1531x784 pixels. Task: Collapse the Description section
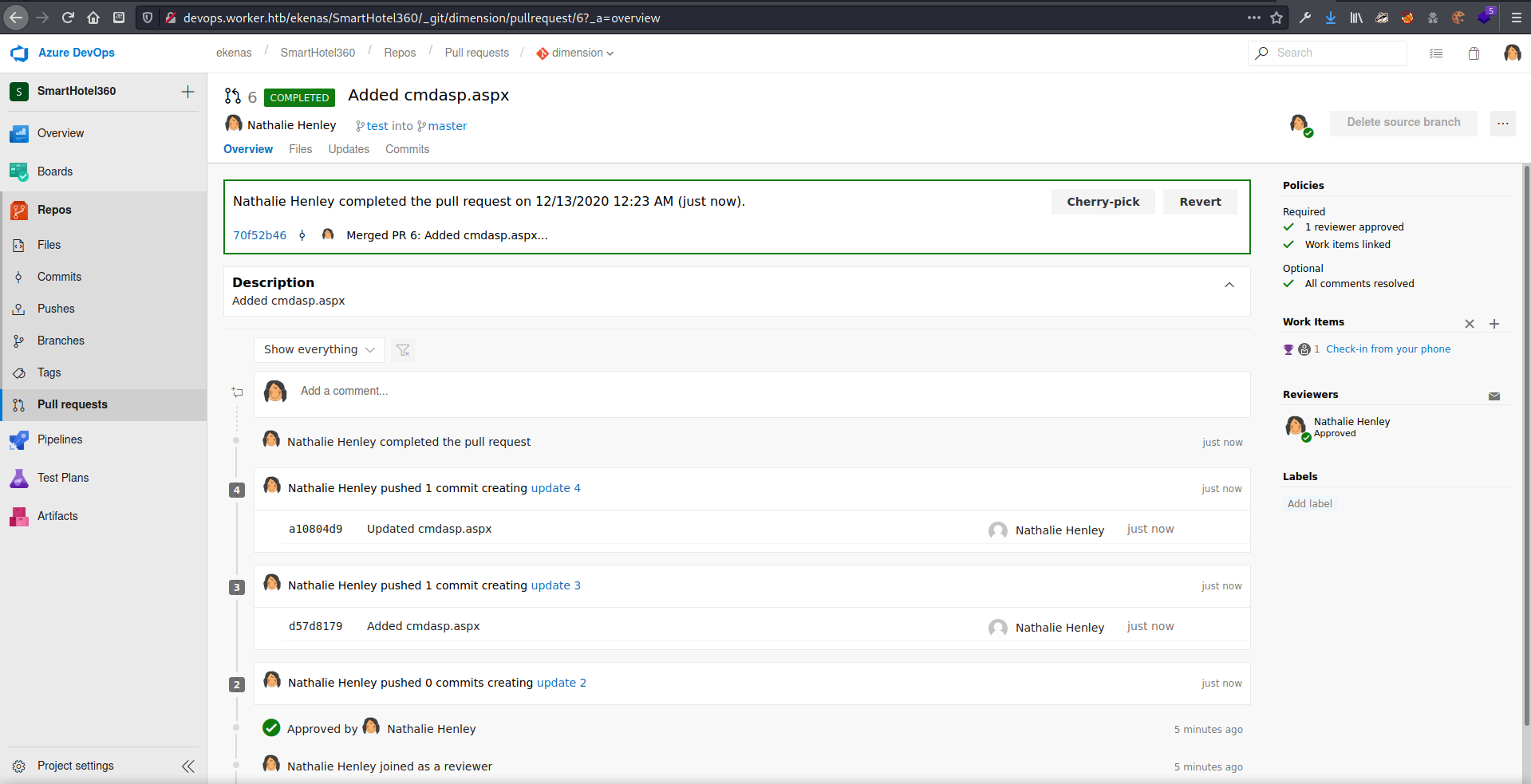tap(1229, 285)
